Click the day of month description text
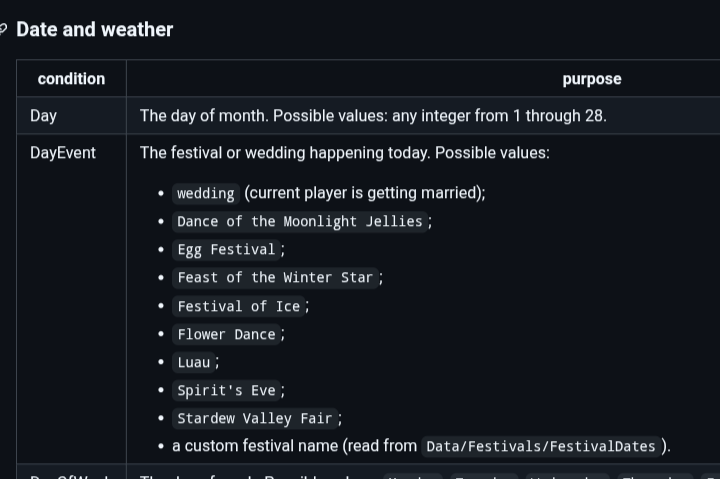 372,116
